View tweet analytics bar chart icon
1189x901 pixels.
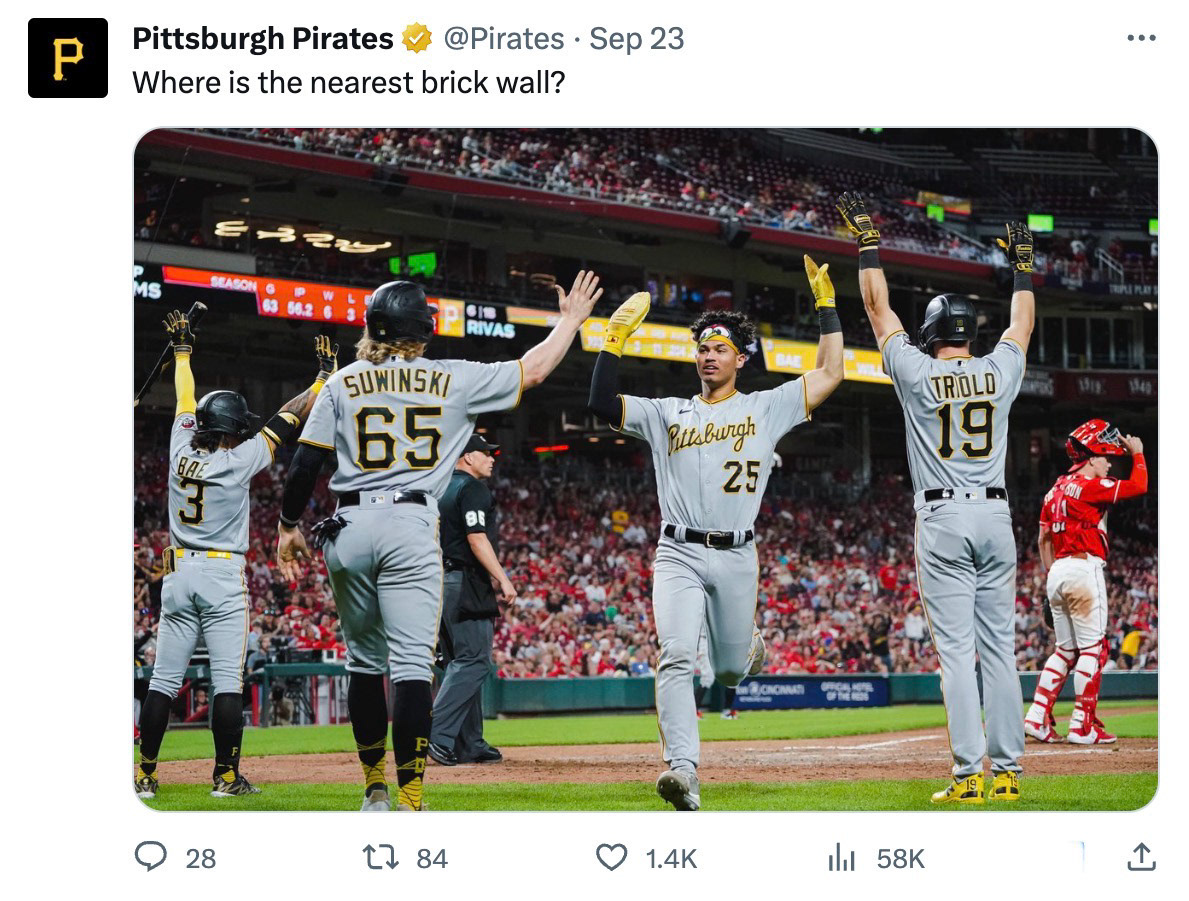click(x=842, y=858)
